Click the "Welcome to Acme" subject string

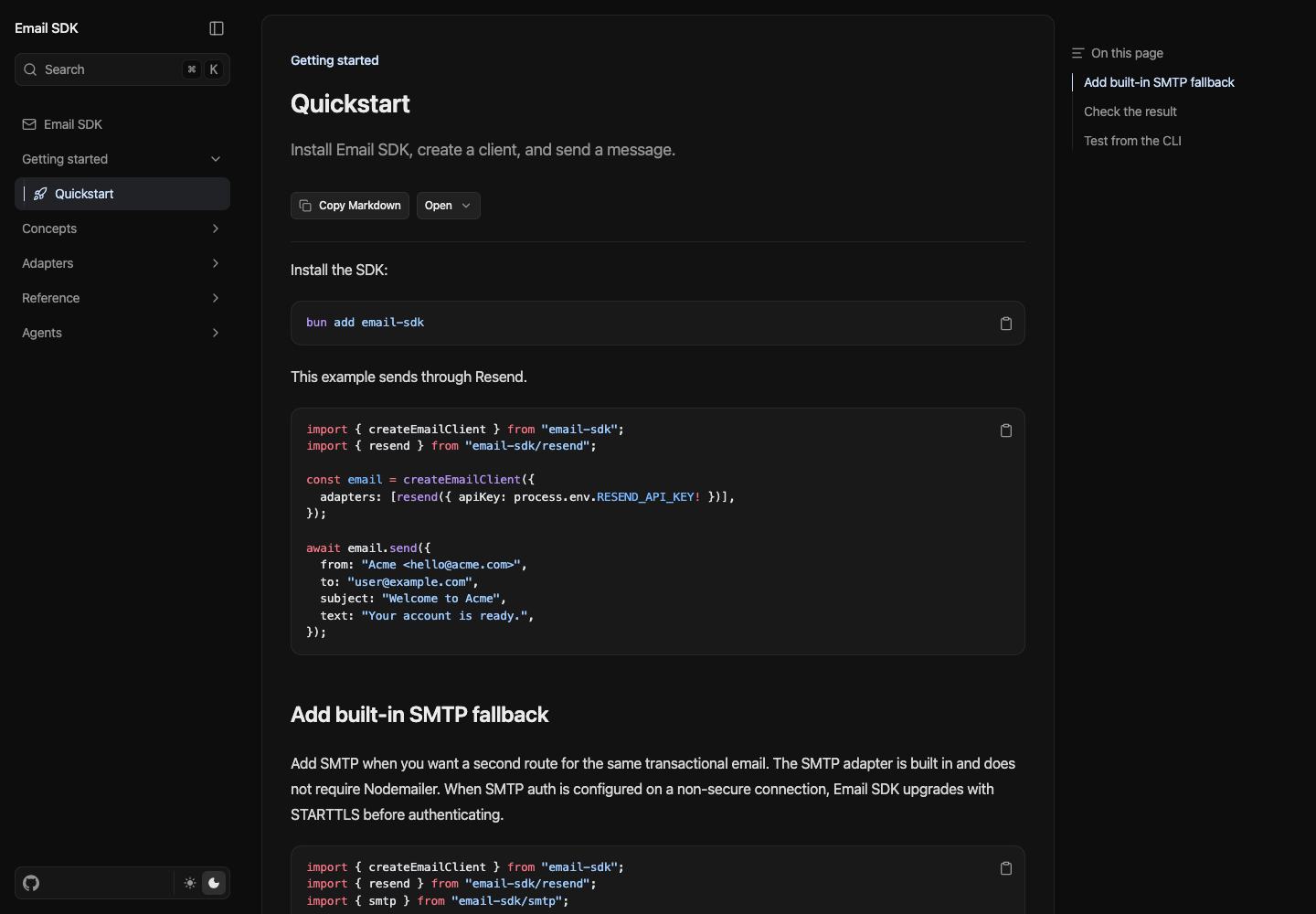[x=441, y=599]
